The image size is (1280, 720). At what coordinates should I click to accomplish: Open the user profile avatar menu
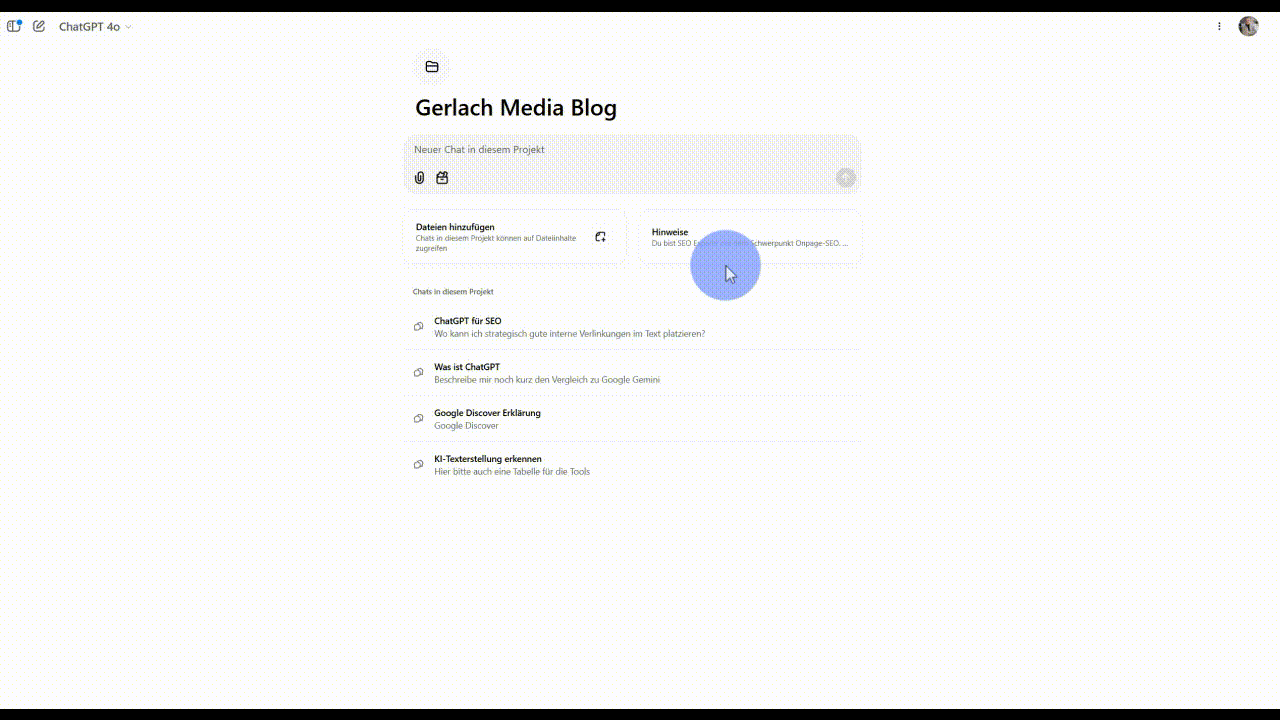[x=1248, y=26]
